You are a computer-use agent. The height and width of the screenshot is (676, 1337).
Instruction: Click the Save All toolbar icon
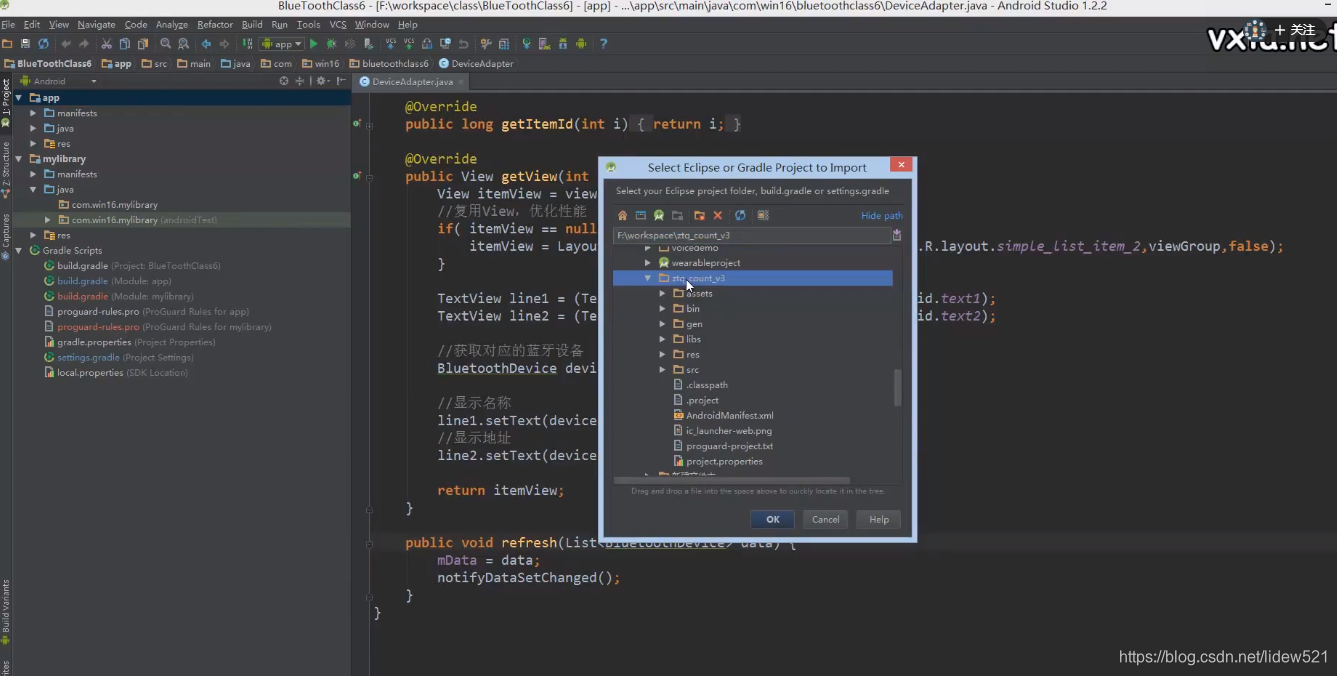click(25, 44)
